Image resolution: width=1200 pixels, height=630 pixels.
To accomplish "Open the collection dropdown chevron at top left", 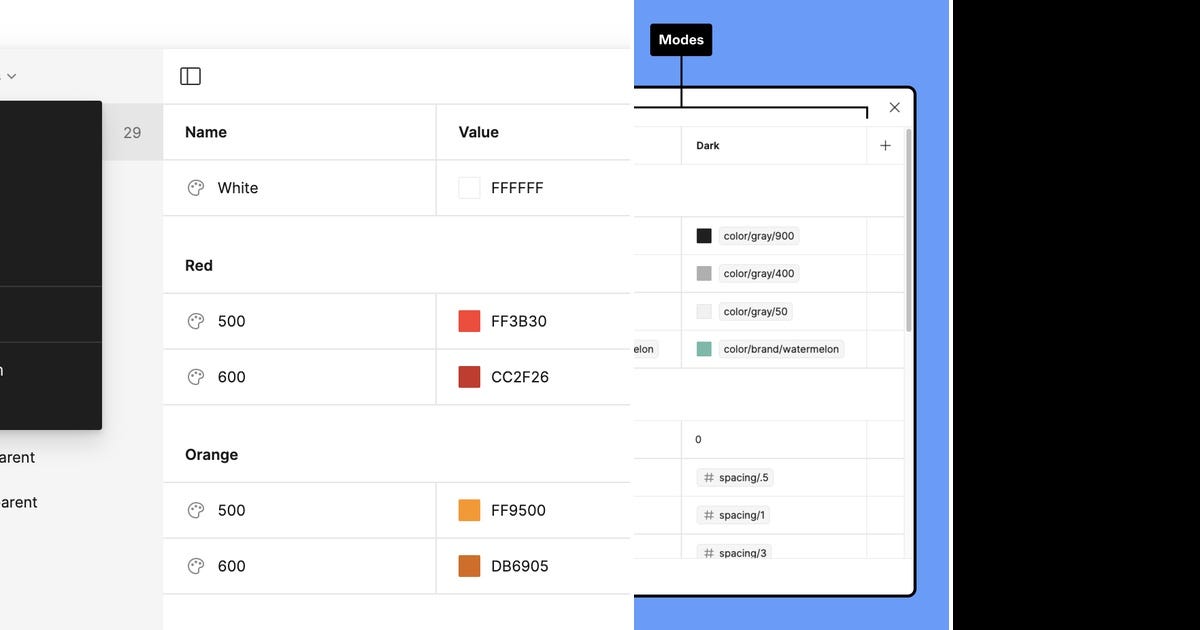I will point(11,75).
